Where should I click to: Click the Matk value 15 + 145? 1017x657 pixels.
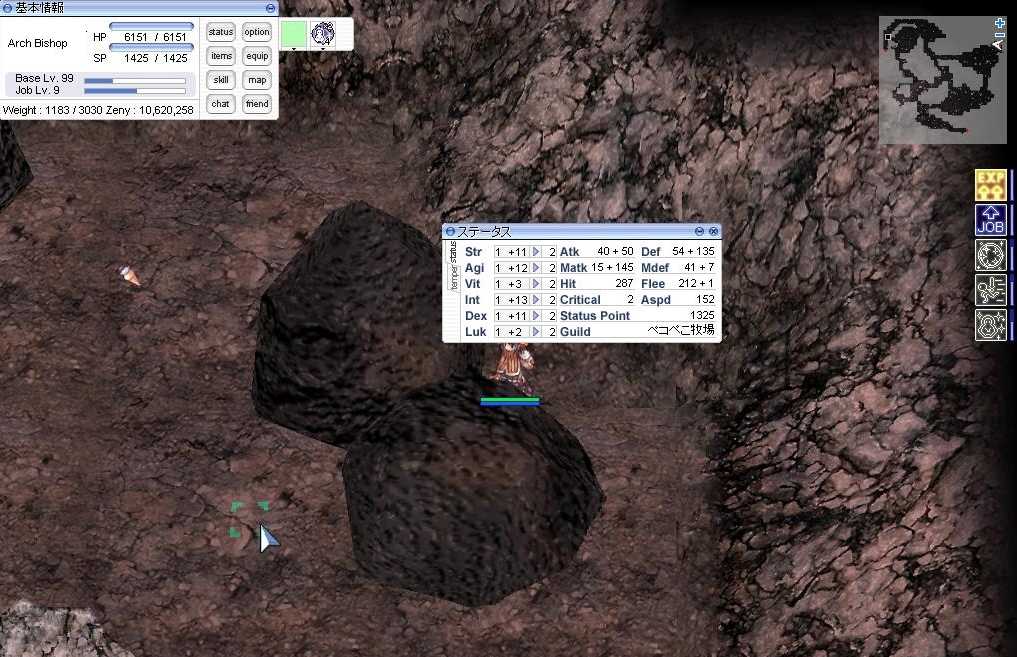(612, 267)
